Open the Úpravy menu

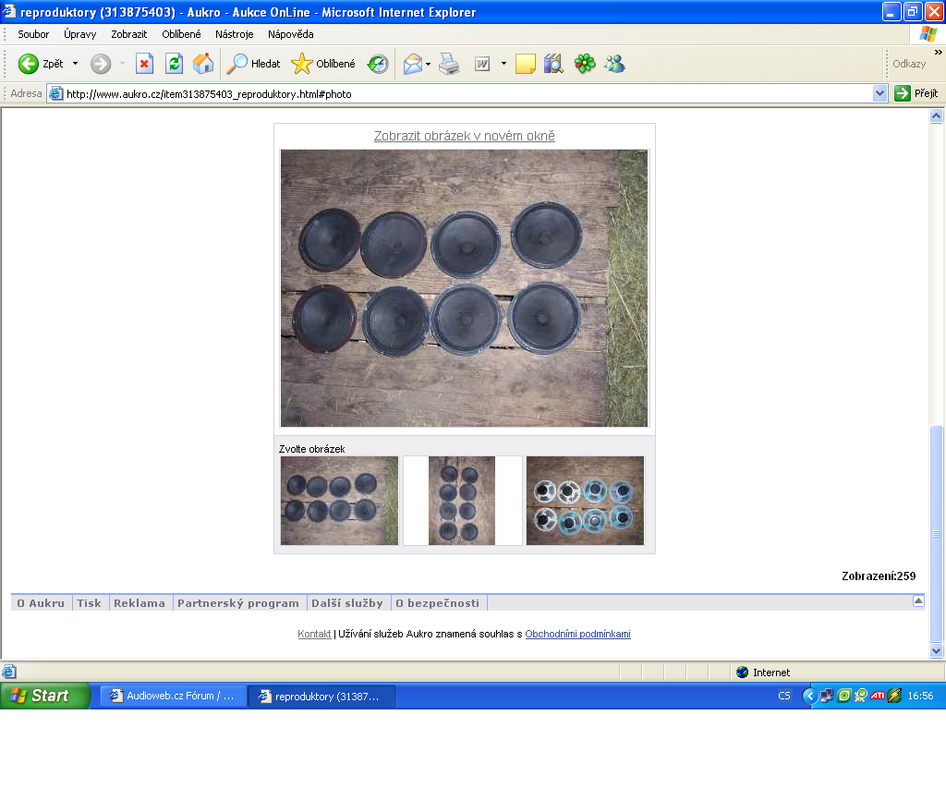(80, 34)
